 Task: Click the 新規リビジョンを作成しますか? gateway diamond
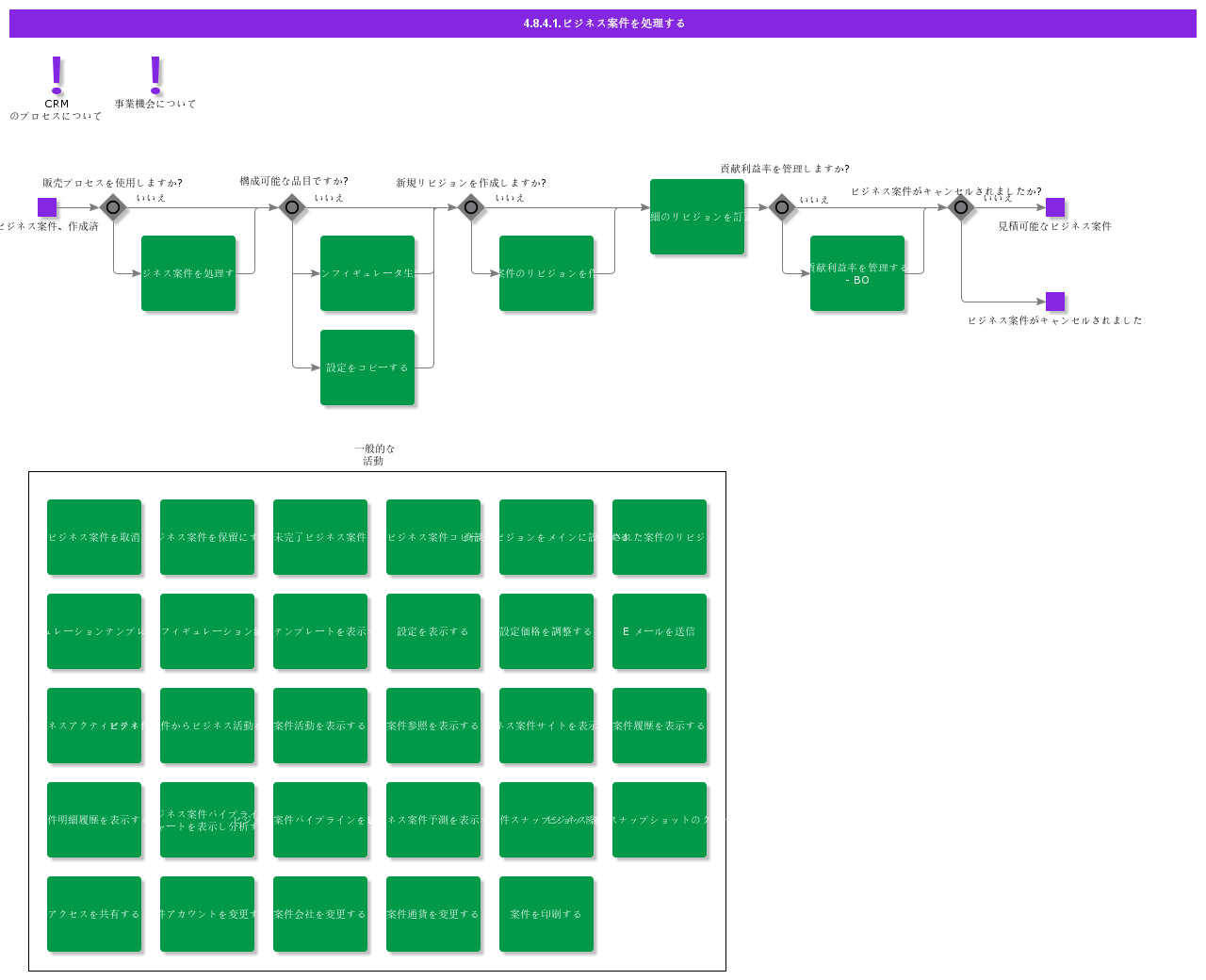click(x=471, y=207)
